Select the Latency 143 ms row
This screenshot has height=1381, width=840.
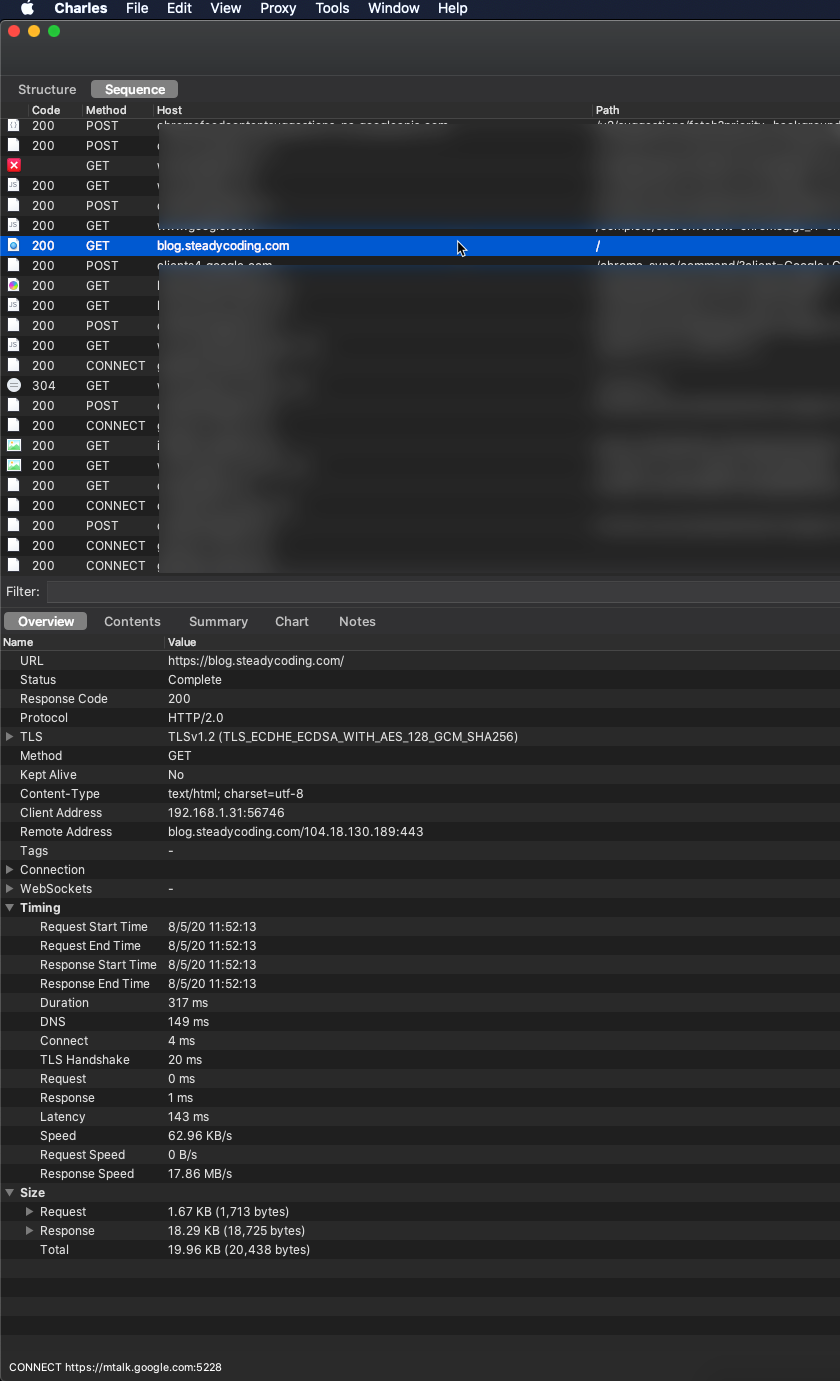420,1117
